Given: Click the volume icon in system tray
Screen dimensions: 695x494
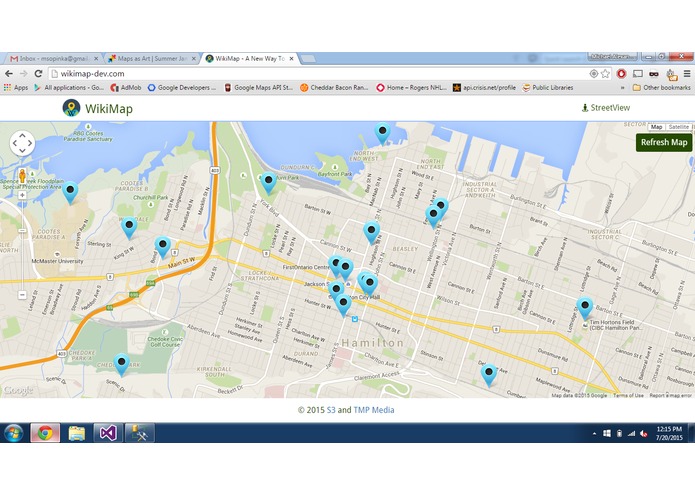Looking at the screenshot, I should (x=643, y=434).
